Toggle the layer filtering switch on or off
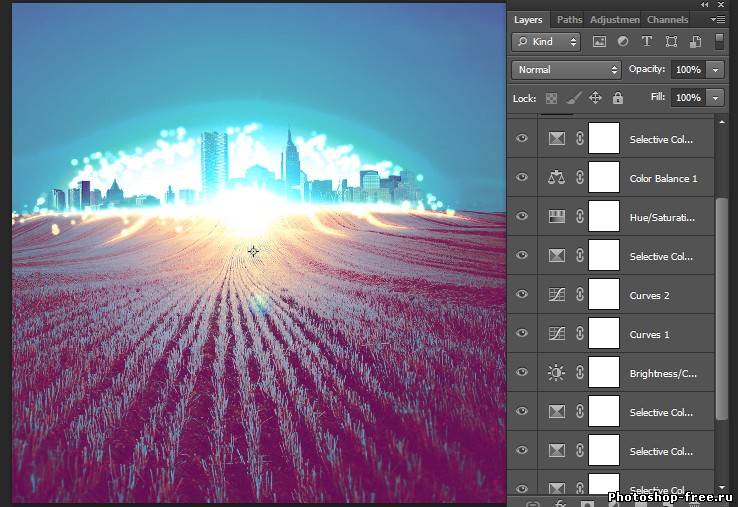 pyautogui.click(x=718, y=42)
